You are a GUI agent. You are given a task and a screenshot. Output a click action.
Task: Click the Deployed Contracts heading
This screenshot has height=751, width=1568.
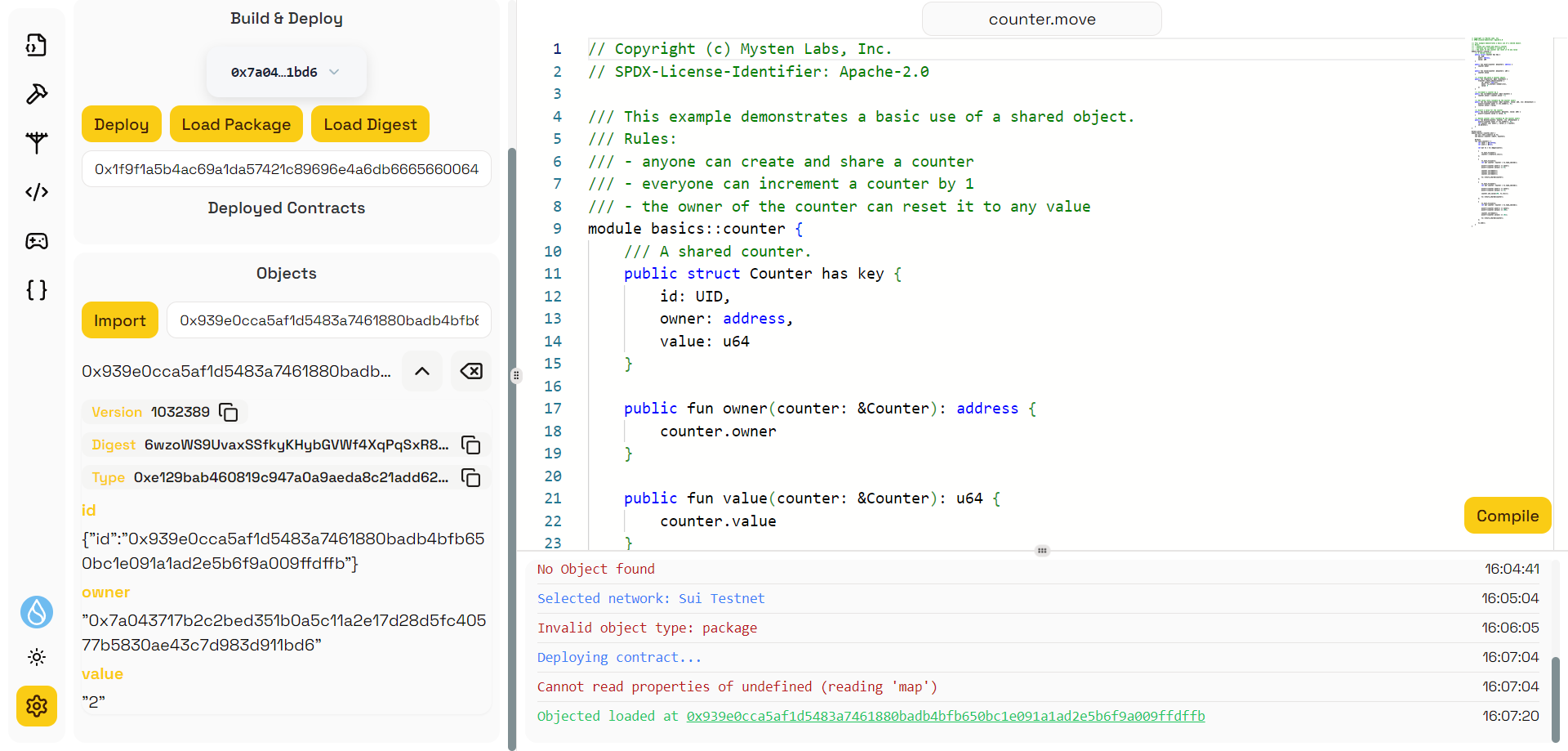click(287, 208)
